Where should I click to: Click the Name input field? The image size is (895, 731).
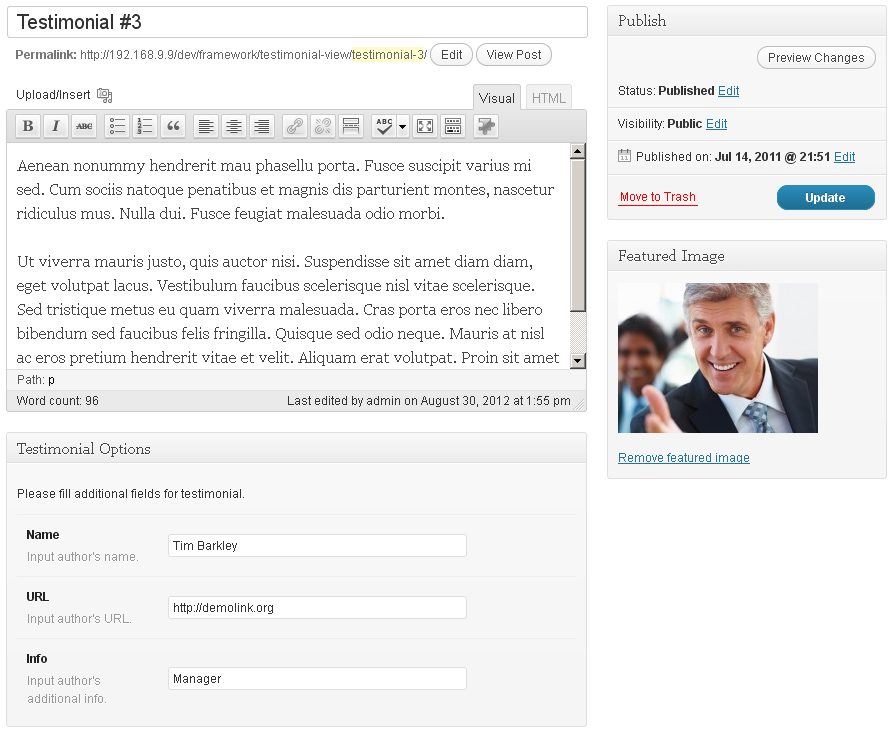point(317,546)
